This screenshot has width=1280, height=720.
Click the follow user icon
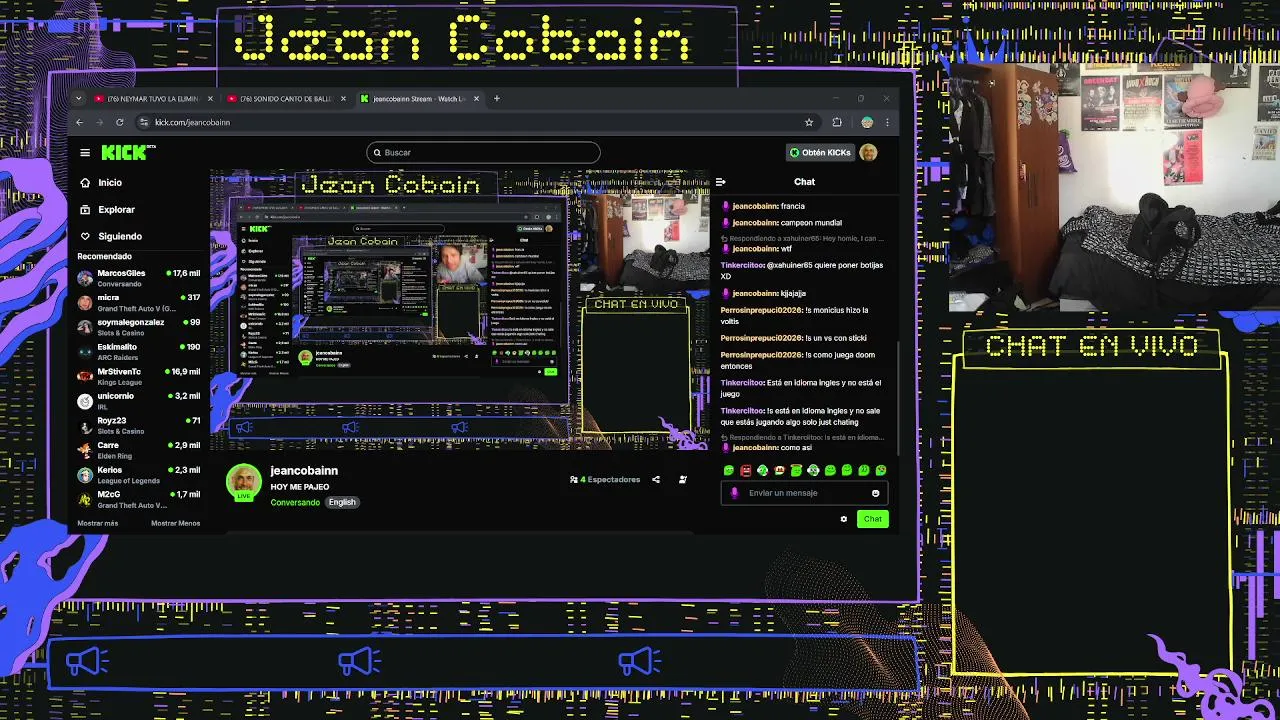(x=683, y=480)
